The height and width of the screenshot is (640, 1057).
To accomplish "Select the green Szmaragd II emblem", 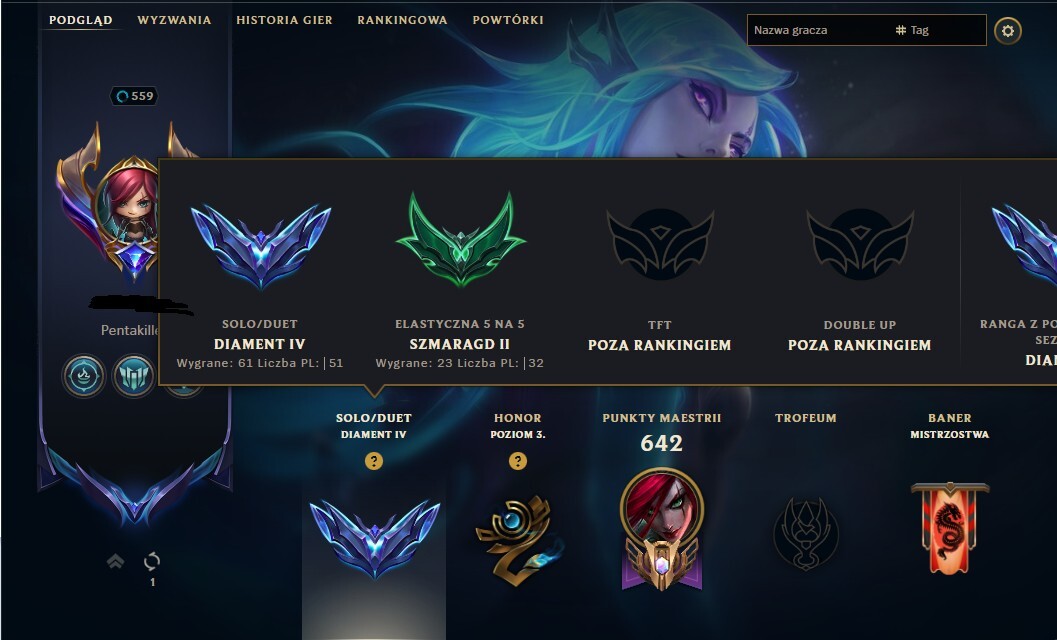I will coord(460,239).
